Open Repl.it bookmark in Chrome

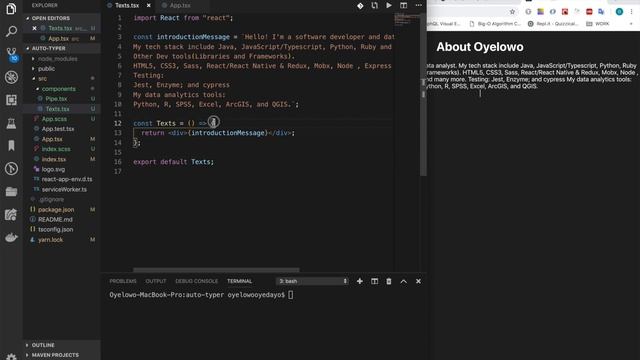pos(553,24)
